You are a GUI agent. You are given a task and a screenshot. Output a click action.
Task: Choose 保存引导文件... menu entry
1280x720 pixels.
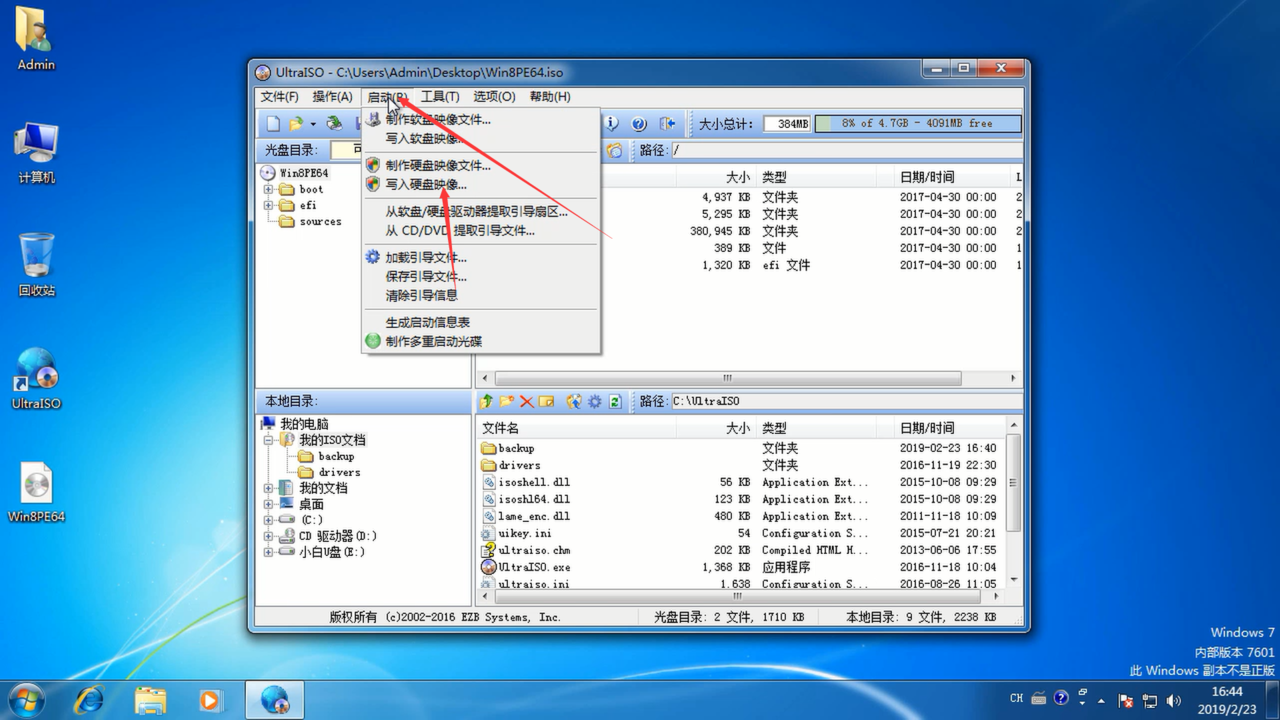pyautogui.click(x=480, y=276)
